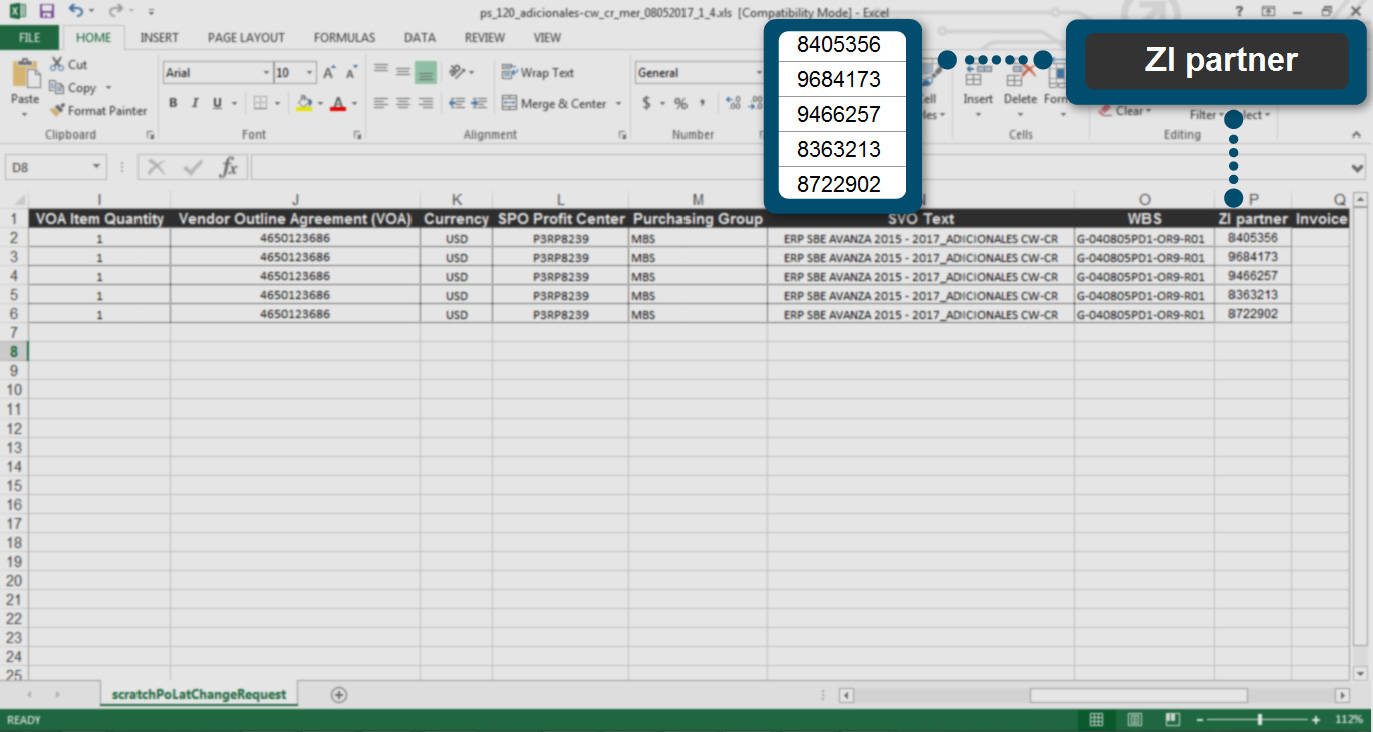Toggle Wrap Text option
This screenshot has width=1373, height=732.
pos(538,73)
